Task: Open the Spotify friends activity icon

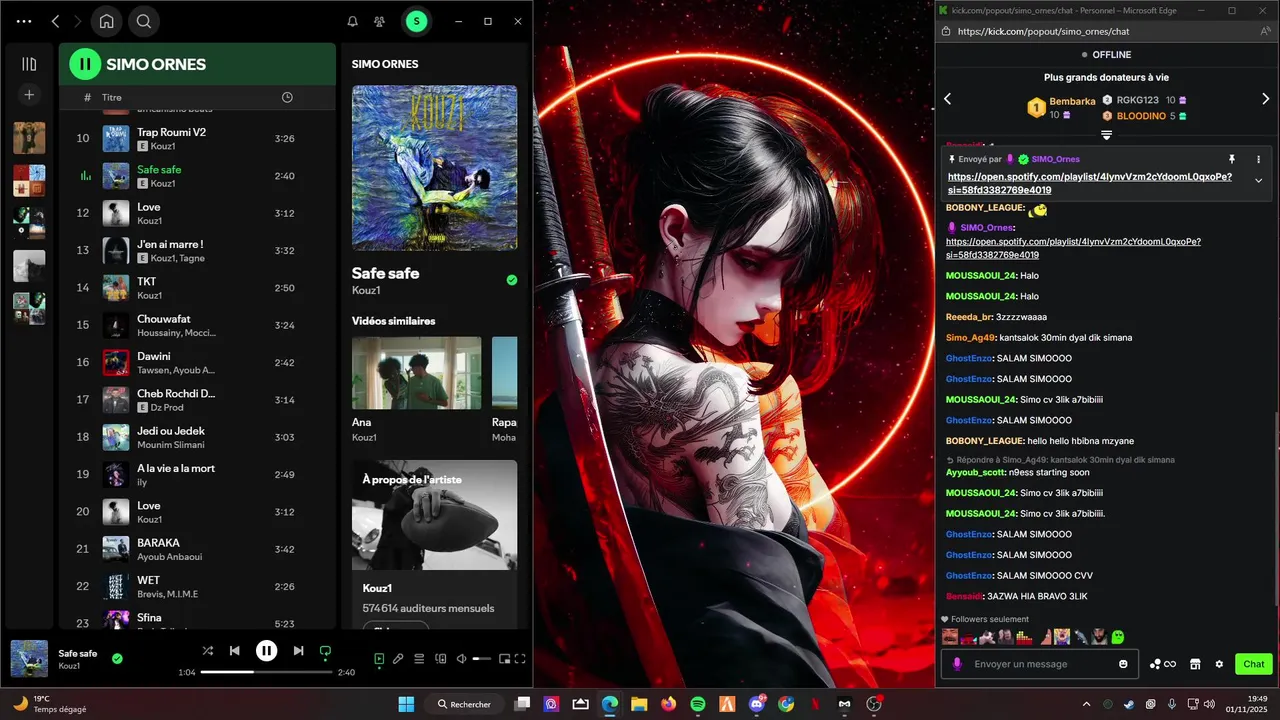Action: [379, 21]
